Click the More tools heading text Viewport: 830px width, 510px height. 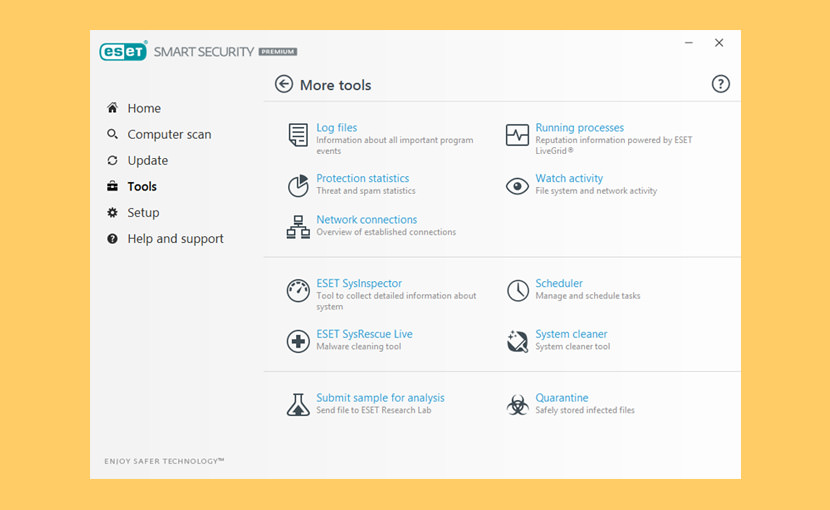336,85
